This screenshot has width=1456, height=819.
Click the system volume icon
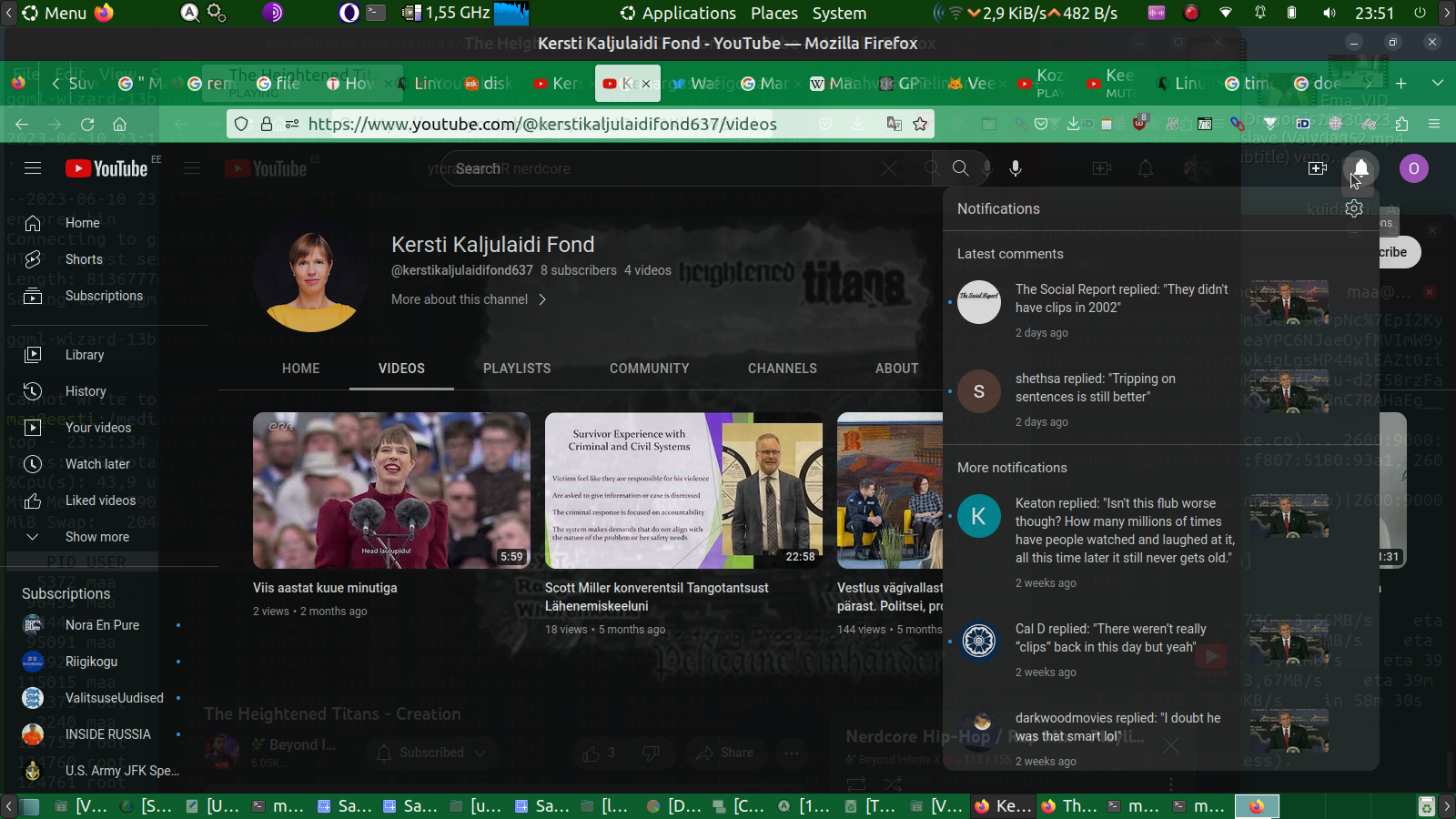point(1330,13)
